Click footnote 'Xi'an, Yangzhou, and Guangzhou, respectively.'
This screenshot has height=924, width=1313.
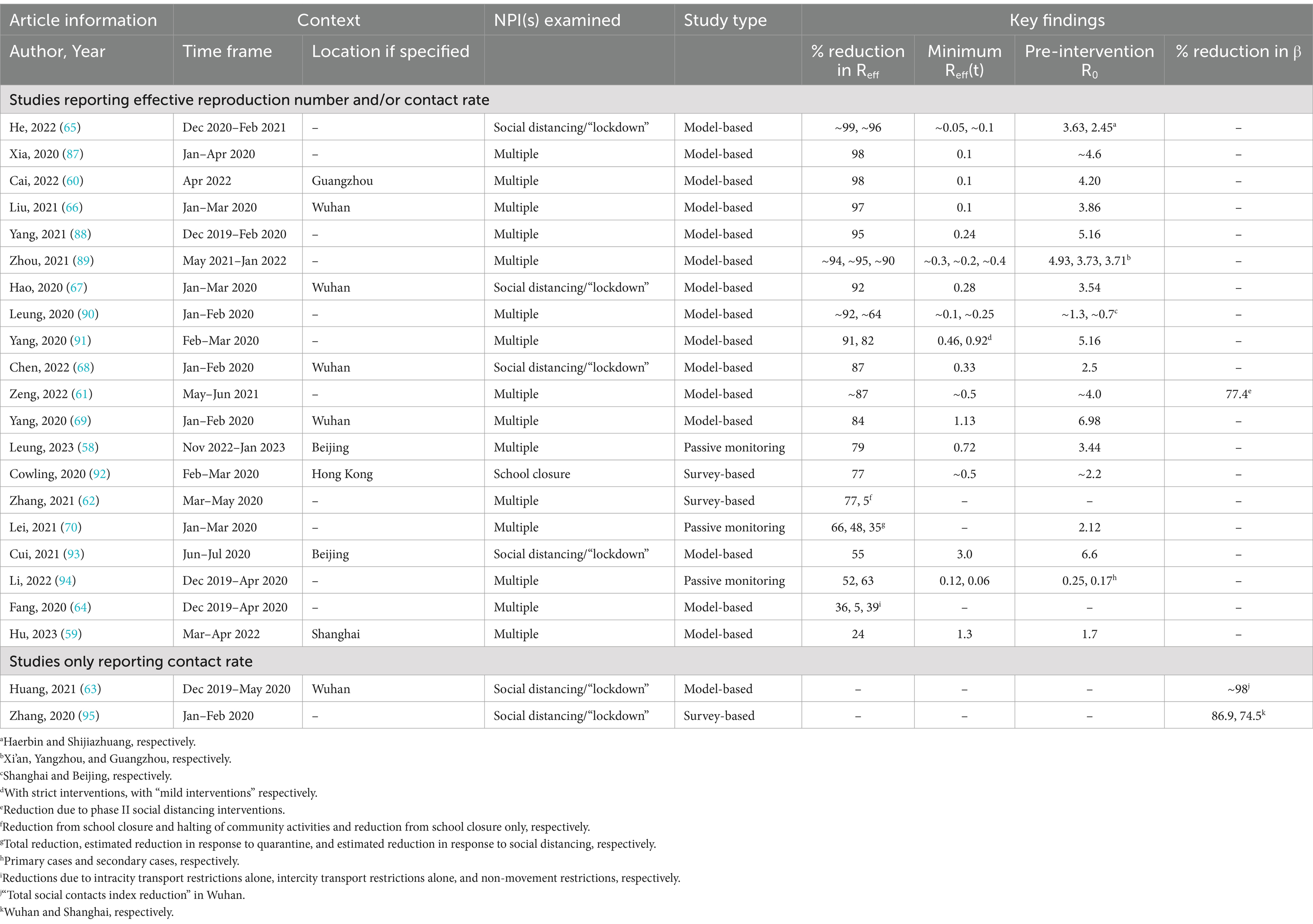pos(116,759)
